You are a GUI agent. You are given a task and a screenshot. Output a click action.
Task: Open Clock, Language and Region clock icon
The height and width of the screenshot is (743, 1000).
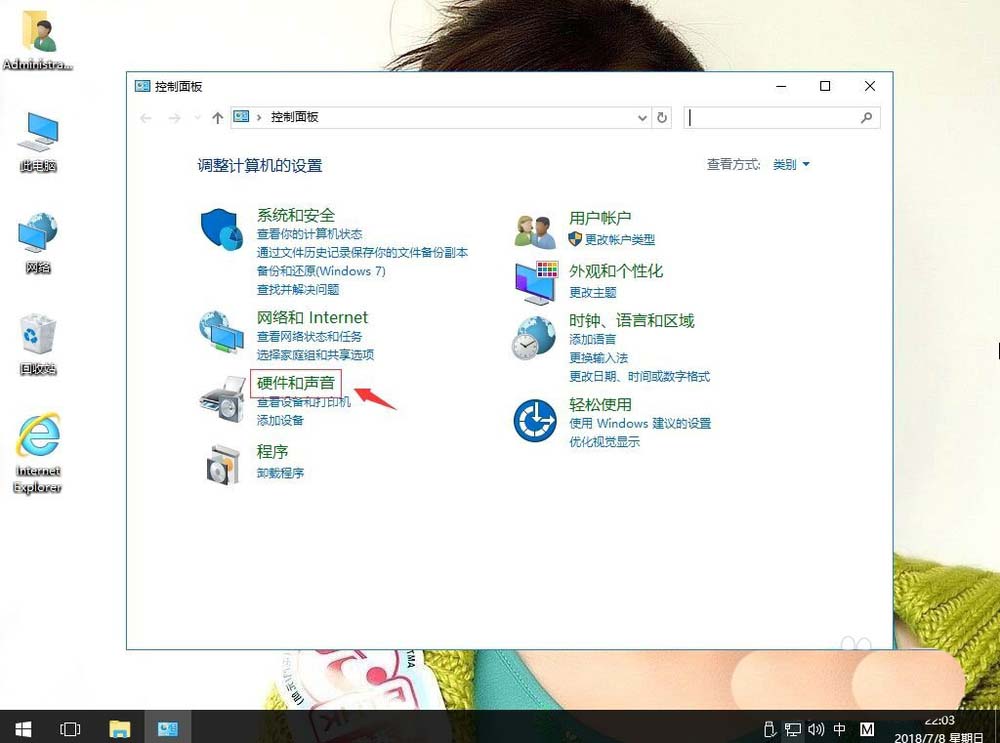coord(533,338)
